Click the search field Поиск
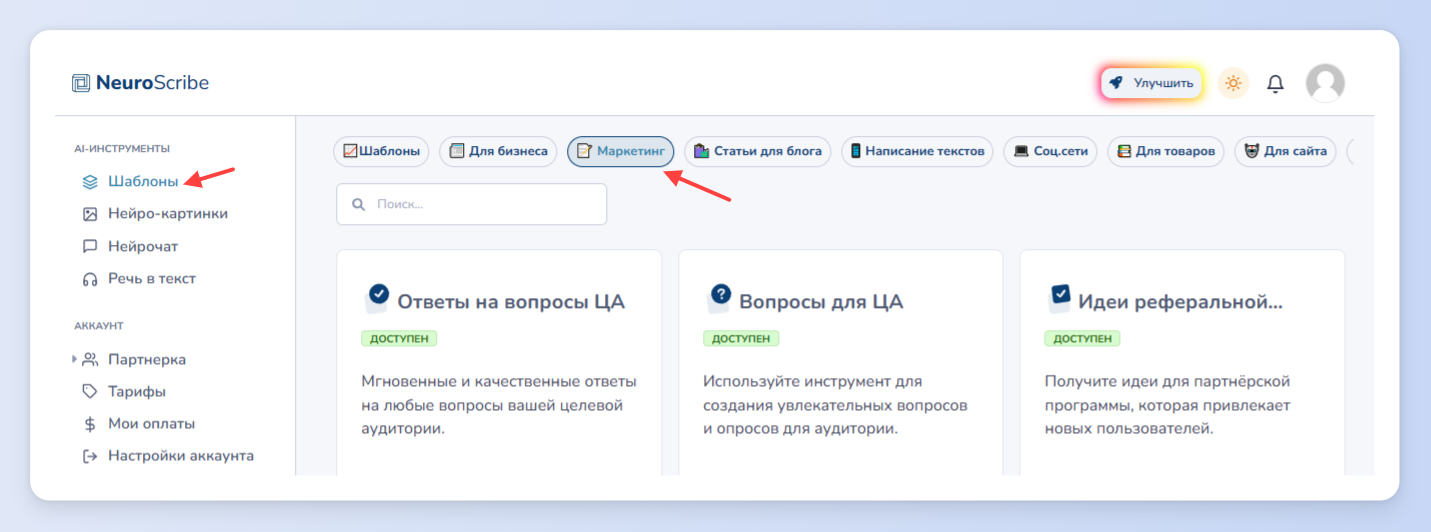Viewport: 1431px width, 532px height. tap(472, 204)
